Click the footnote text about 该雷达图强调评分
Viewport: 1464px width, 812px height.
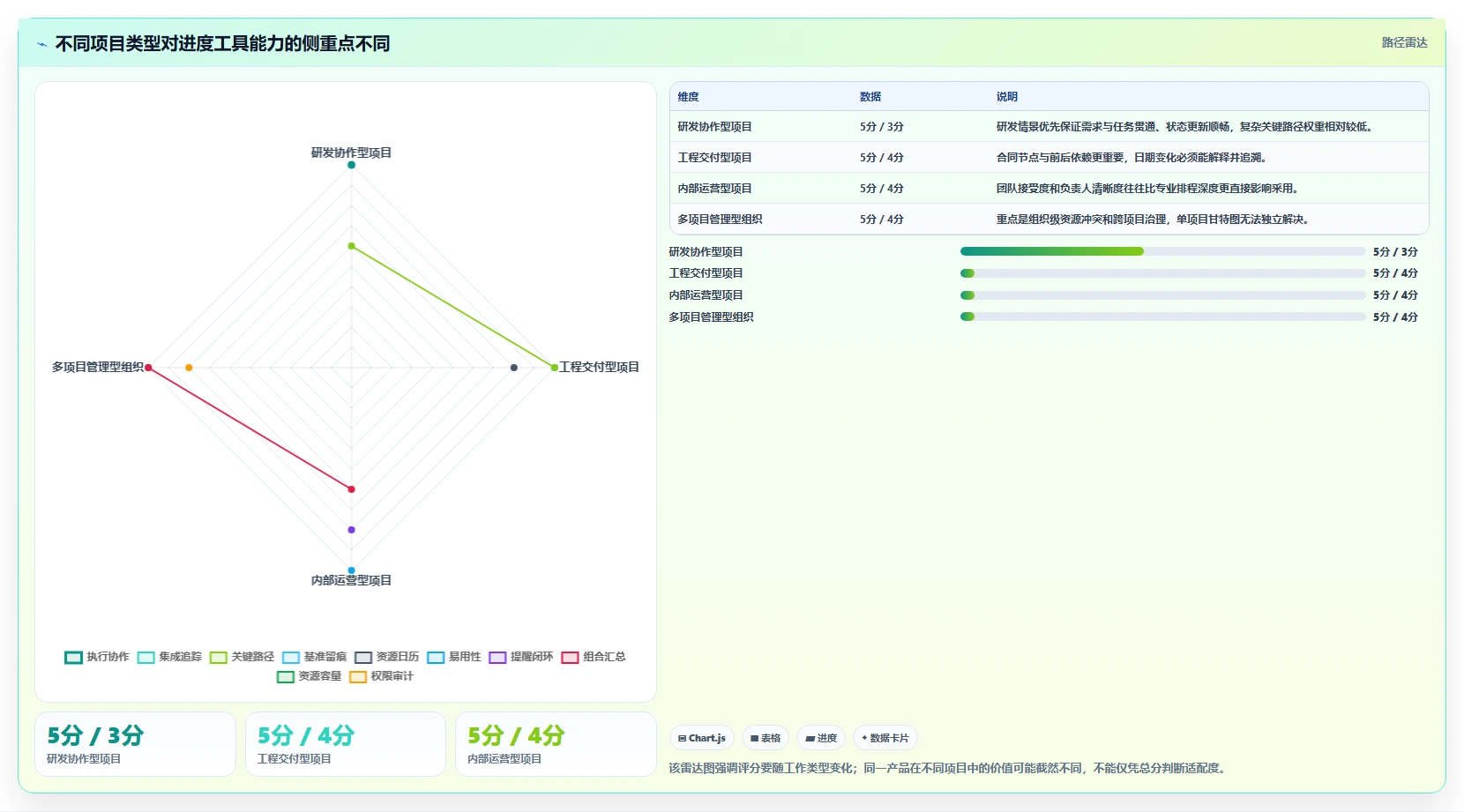pyautogui.click(x=947, y=768)
